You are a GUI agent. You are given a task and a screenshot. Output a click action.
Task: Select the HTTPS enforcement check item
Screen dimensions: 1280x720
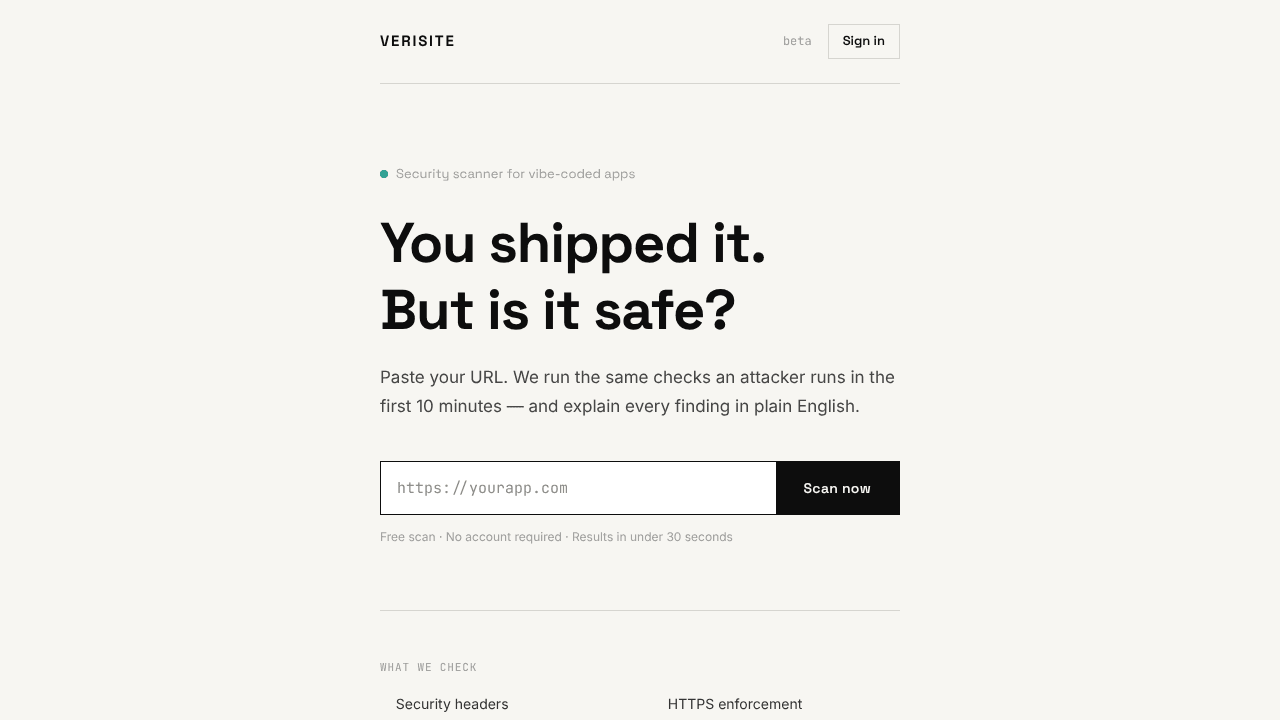(x=735, y=704)
